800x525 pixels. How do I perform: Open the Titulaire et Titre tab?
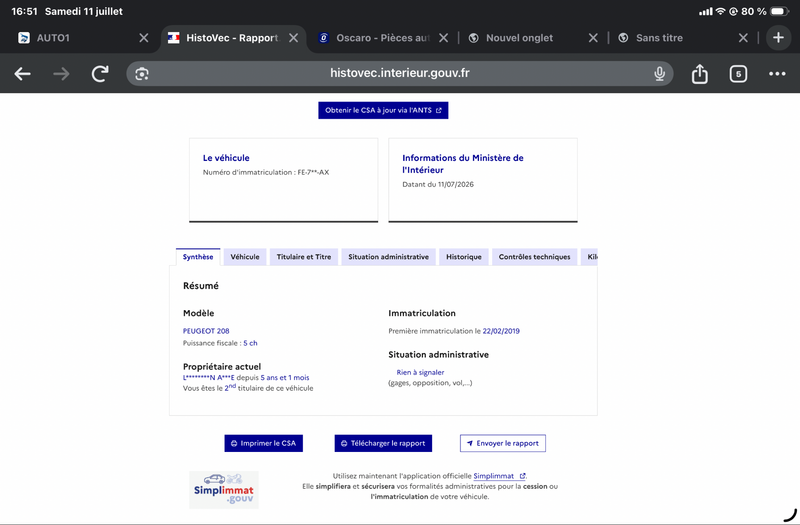click(x=304, y=257)
